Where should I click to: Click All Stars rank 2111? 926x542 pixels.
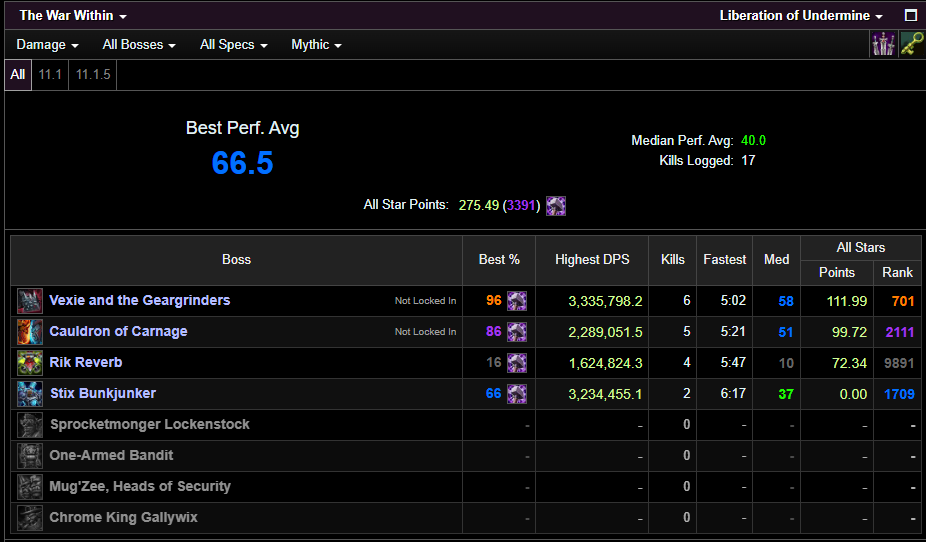[x=900, y=332]
